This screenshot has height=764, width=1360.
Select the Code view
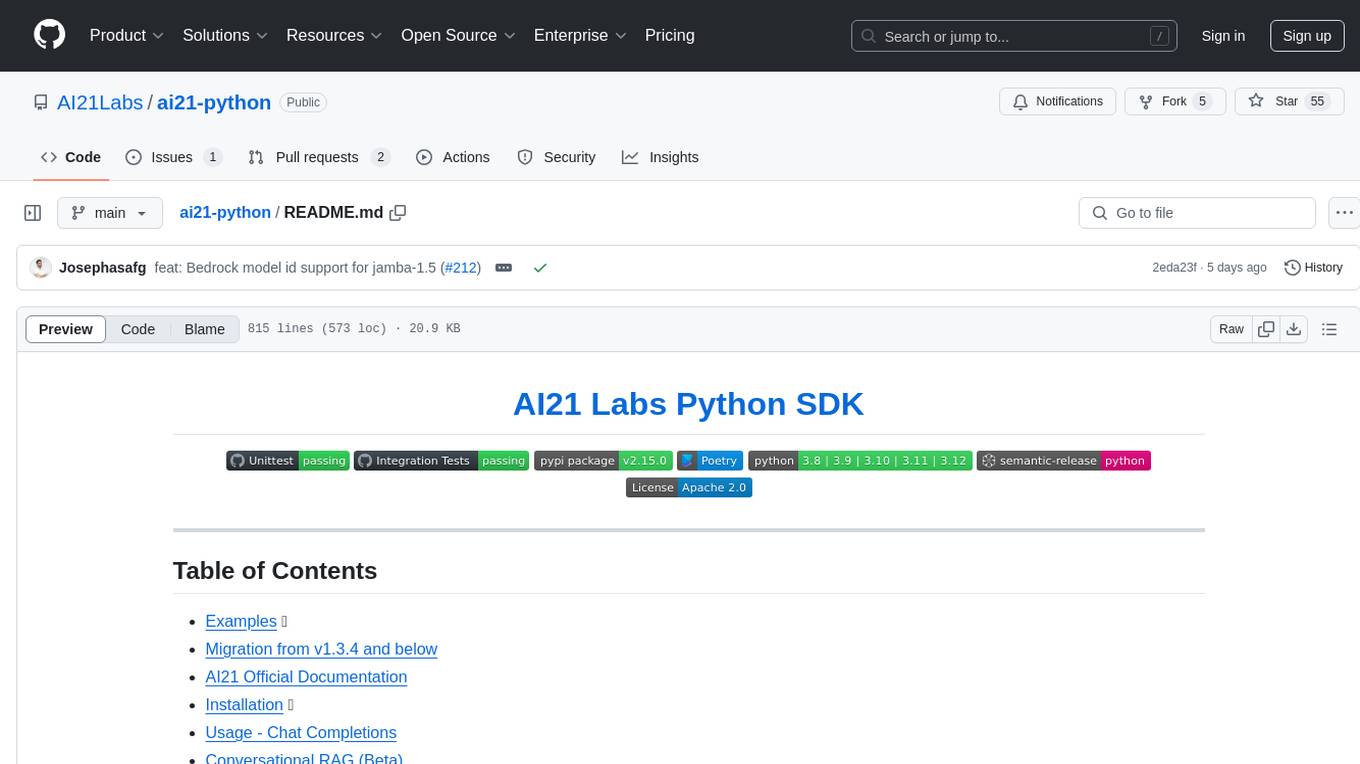point(138,329)
